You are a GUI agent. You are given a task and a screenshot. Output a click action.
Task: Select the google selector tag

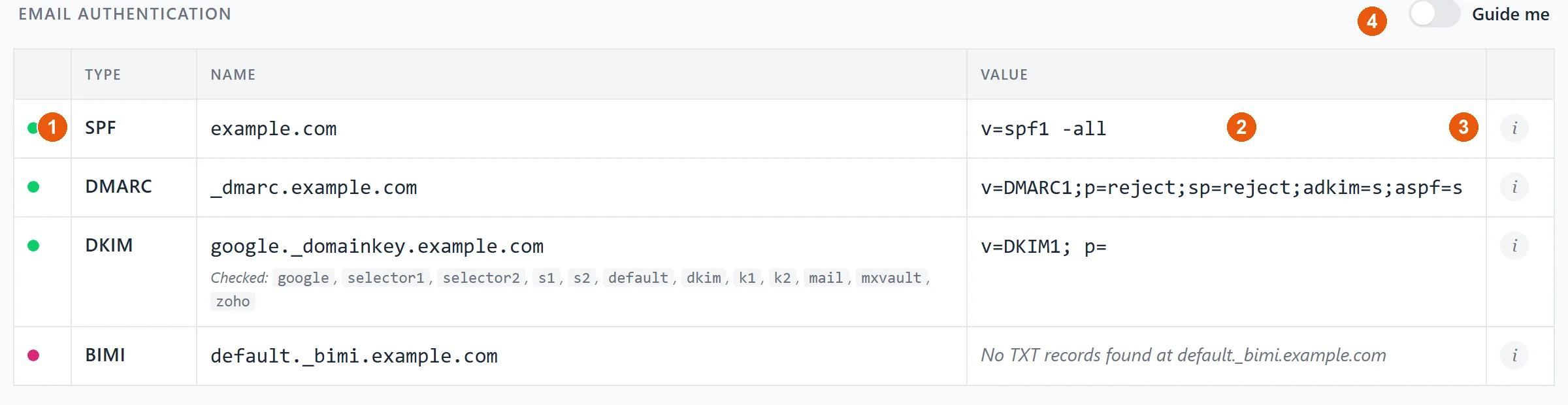(x=303, y=278)
